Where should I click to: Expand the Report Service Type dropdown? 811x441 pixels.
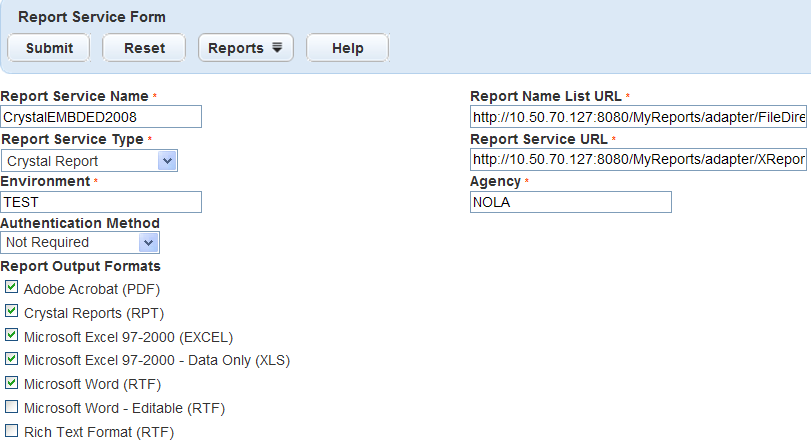coord(89,160)
